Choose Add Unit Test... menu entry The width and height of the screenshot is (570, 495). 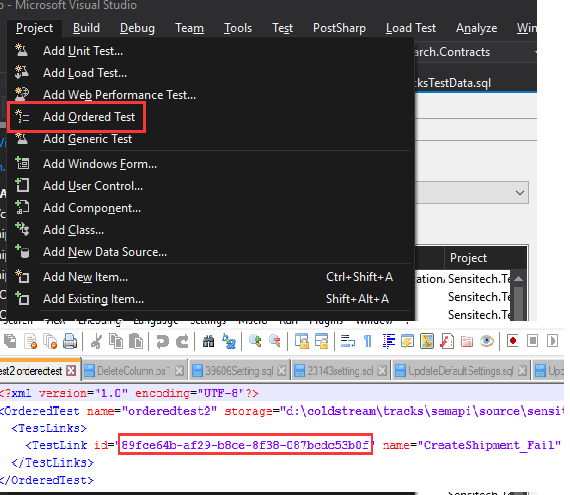(x=211, y=51)
